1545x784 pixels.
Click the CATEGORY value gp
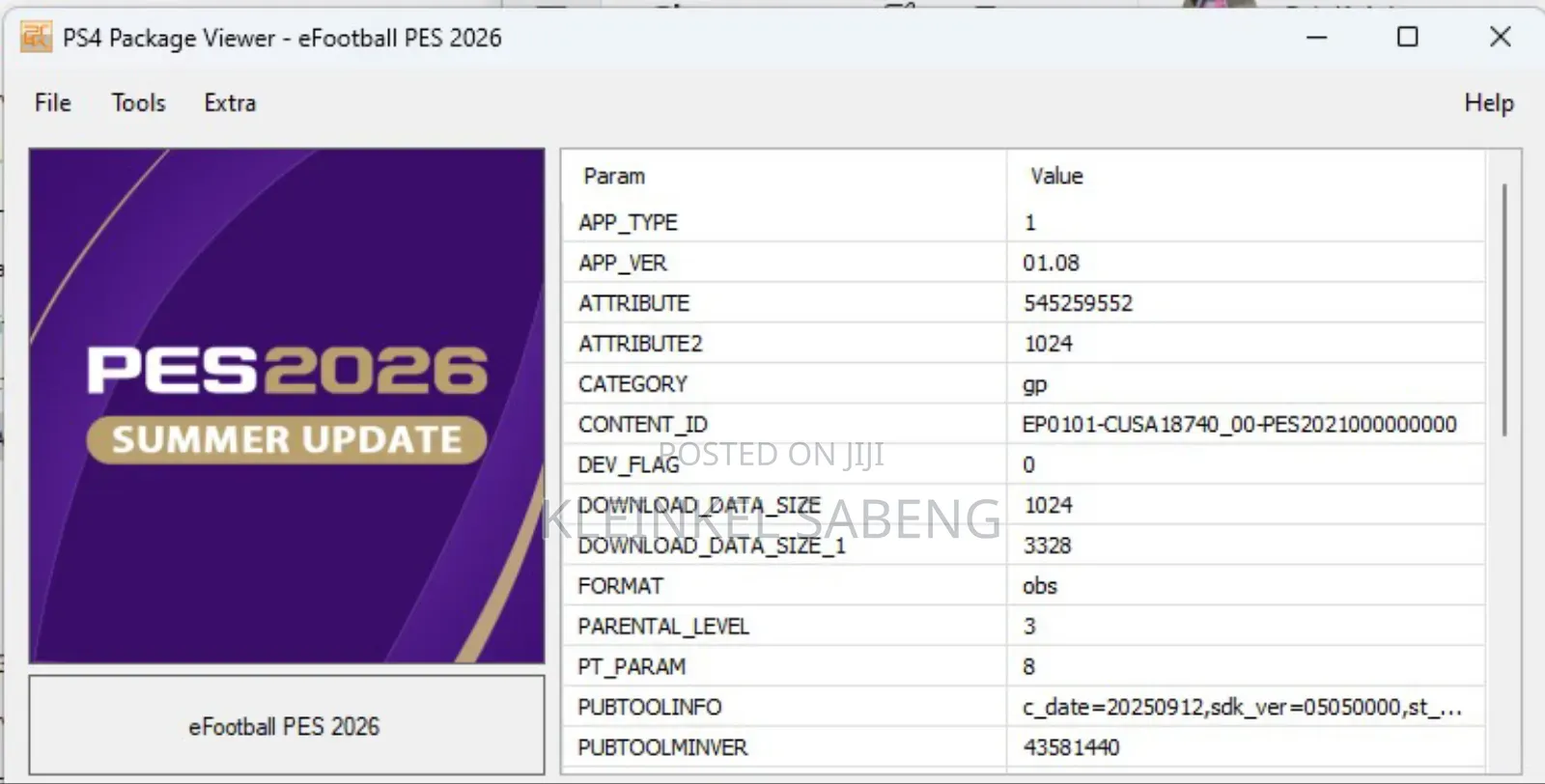pyautogui.click(x=1034, y=385)
